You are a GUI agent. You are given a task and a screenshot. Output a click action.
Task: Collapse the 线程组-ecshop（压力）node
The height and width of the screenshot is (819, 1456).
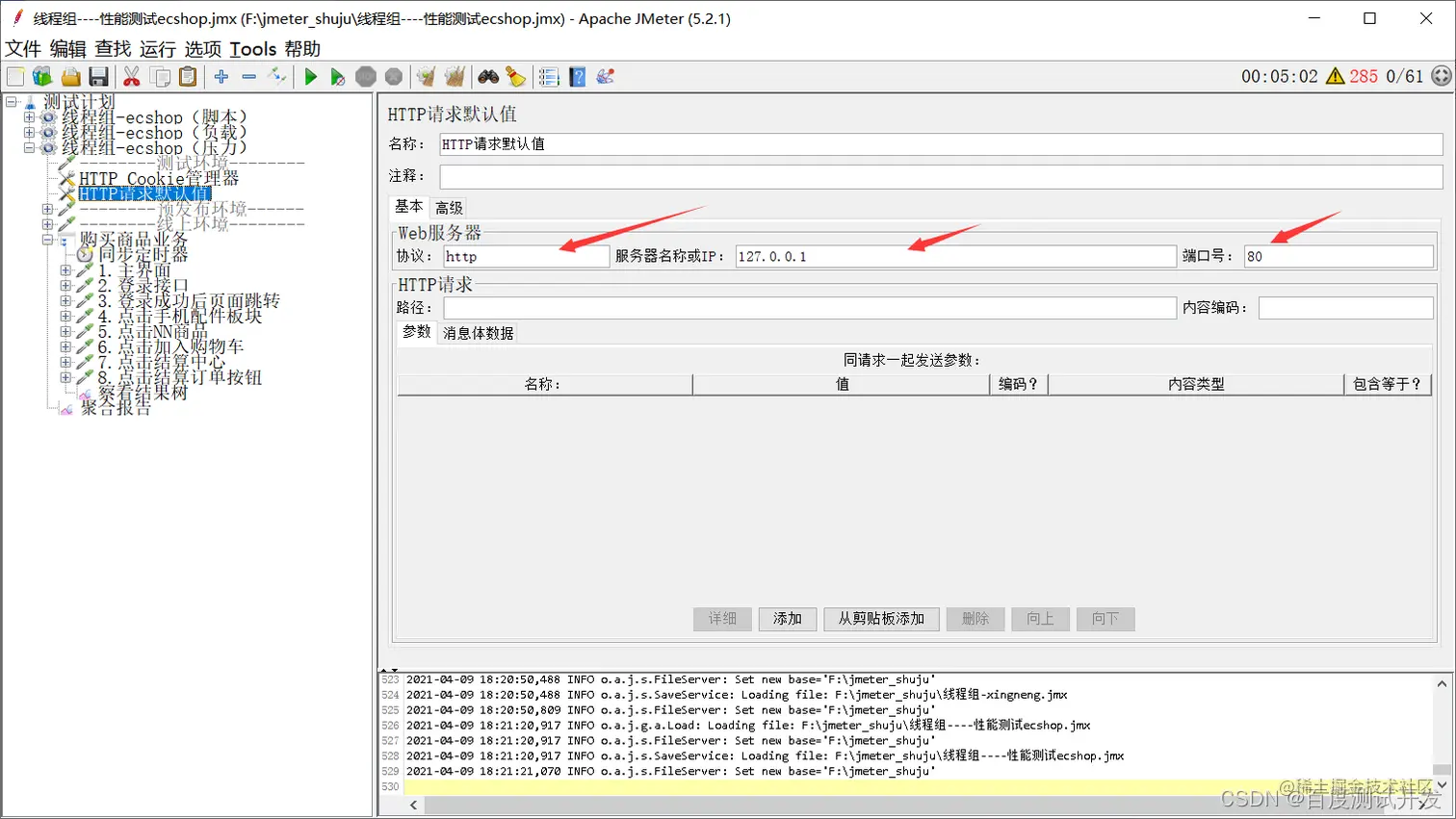[x=29, y=148]
